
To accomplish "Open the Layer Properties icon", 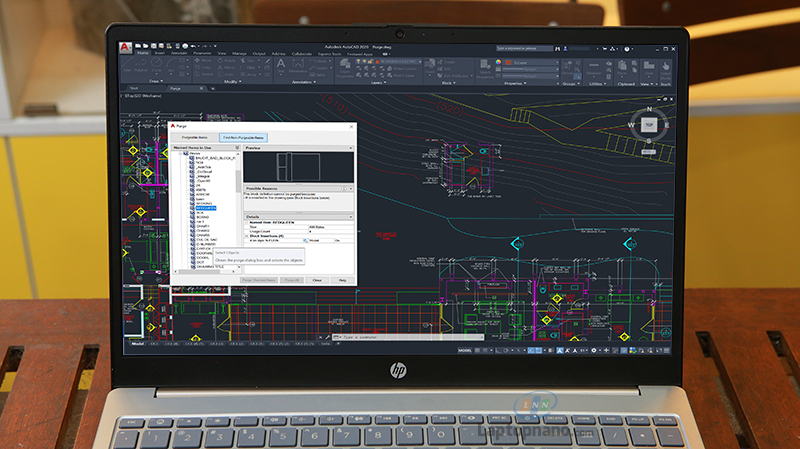I will [345, 64].
